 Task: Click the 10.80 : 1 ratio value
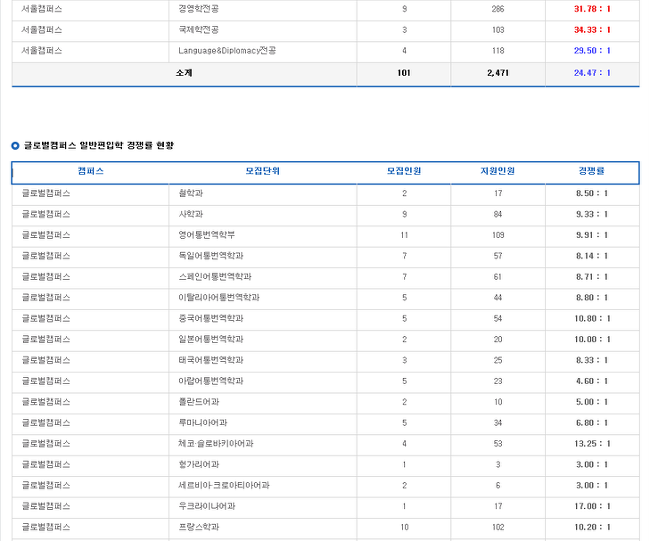coord(592,318)
